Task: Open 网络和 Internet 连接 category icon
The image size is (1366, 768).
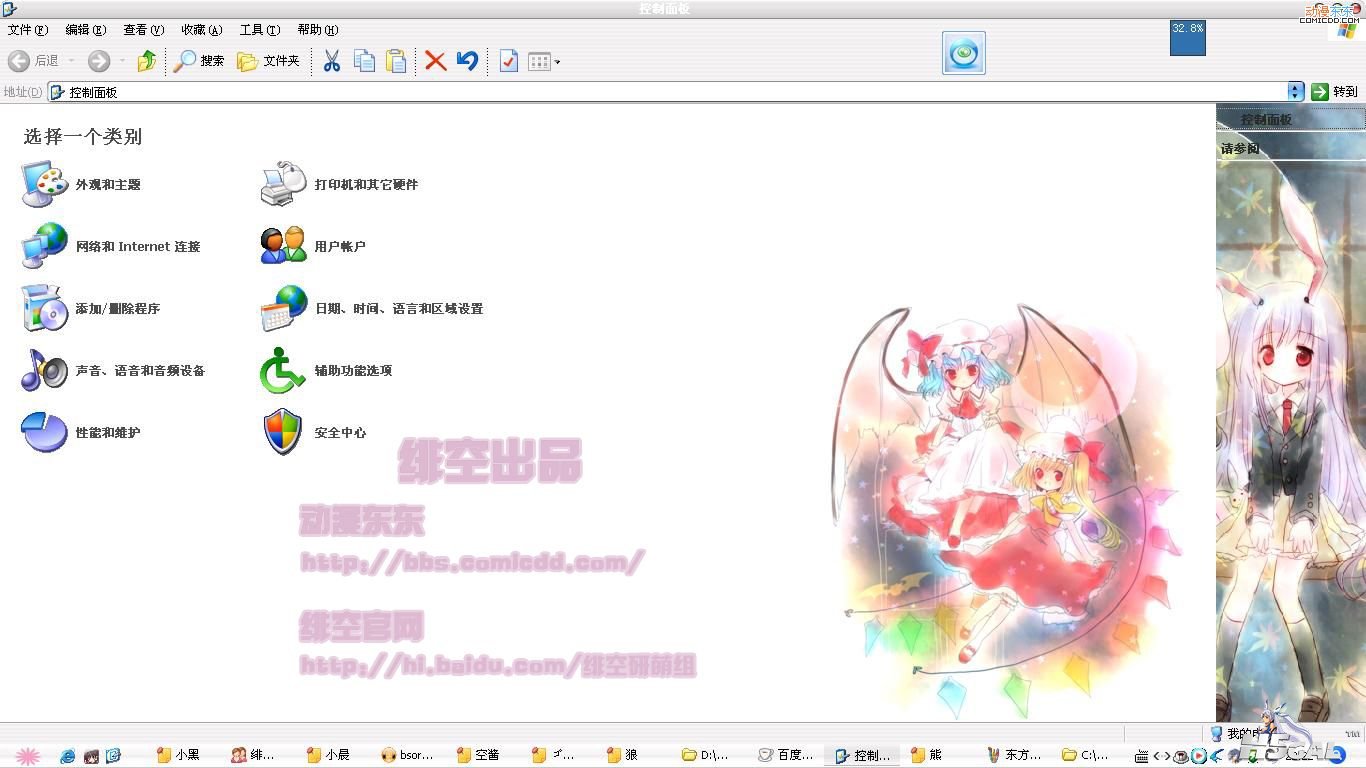Action: click(45, 246)
